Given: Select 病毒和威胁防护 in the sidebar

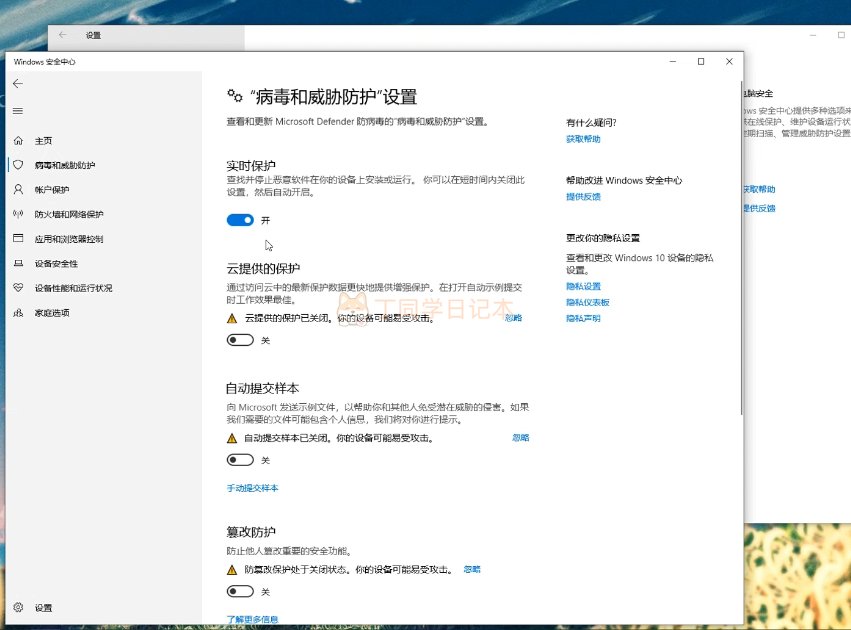Looking at the screenshot, I should [x=65, y=165].
